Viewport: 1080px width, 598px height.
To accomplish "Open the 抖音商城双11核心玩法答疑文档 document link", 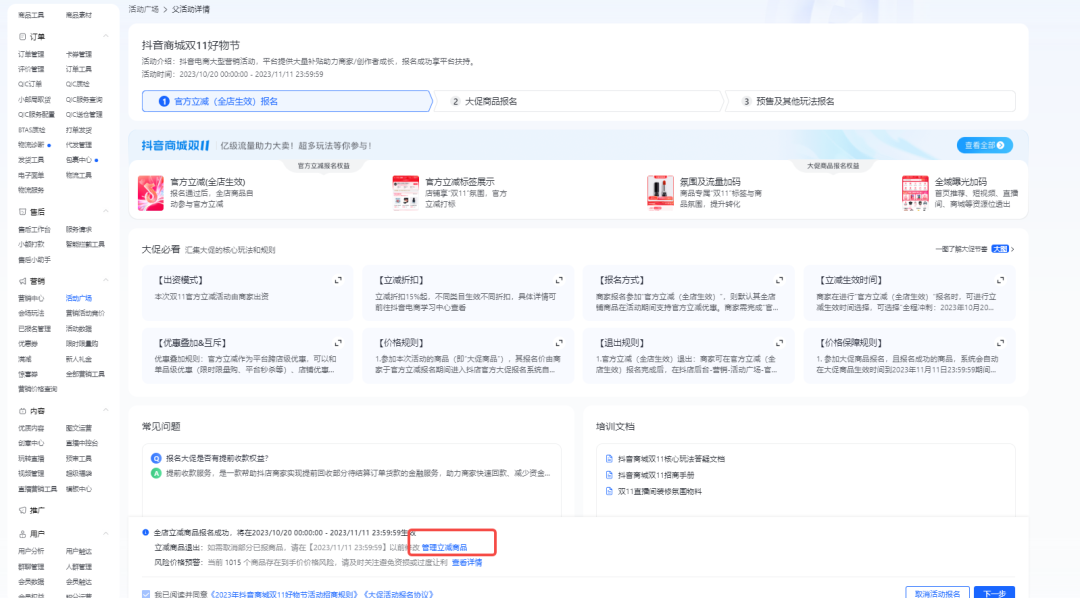I will coord(671,459).
